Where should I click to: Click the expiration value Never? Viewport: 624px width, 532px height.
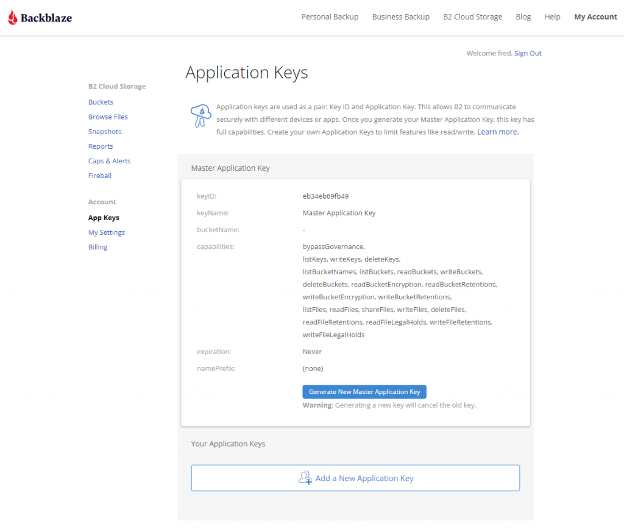(312, 352)
